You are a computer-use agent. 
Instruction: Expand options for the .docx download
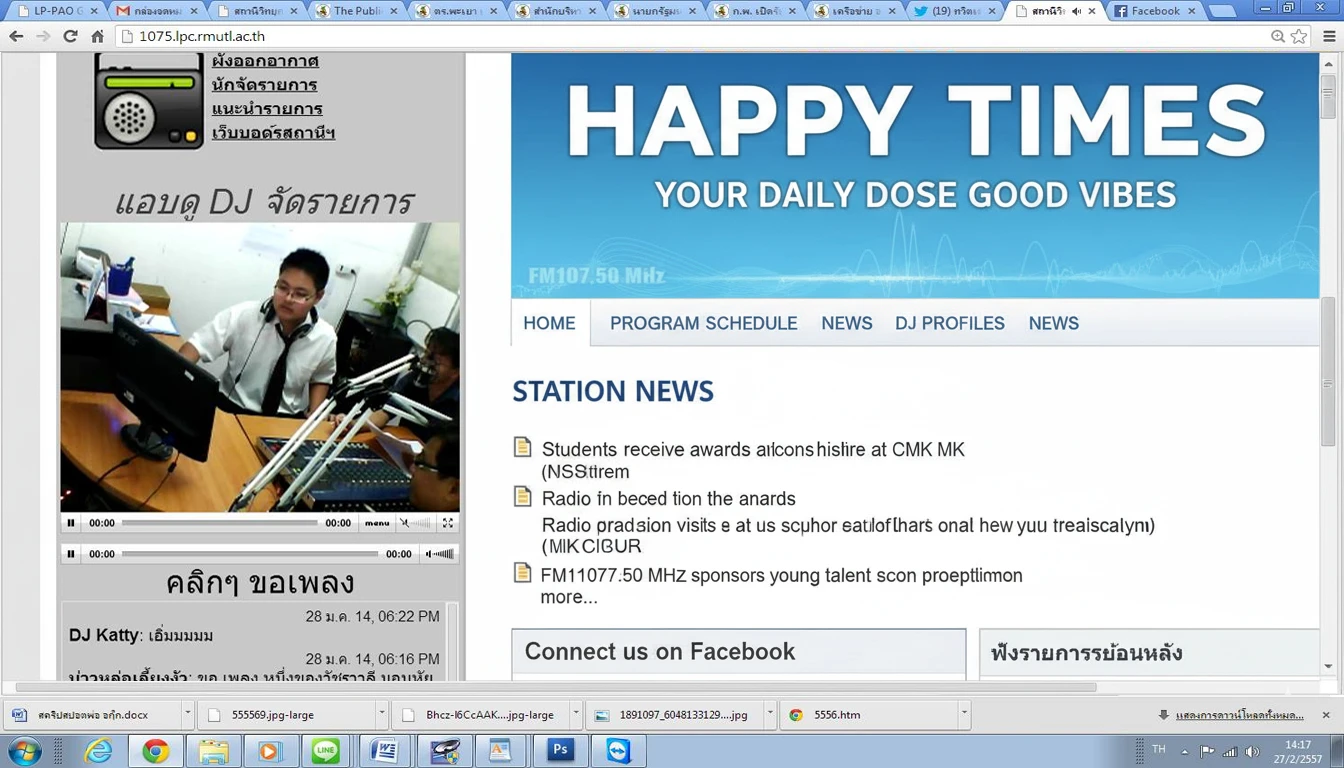187,715
